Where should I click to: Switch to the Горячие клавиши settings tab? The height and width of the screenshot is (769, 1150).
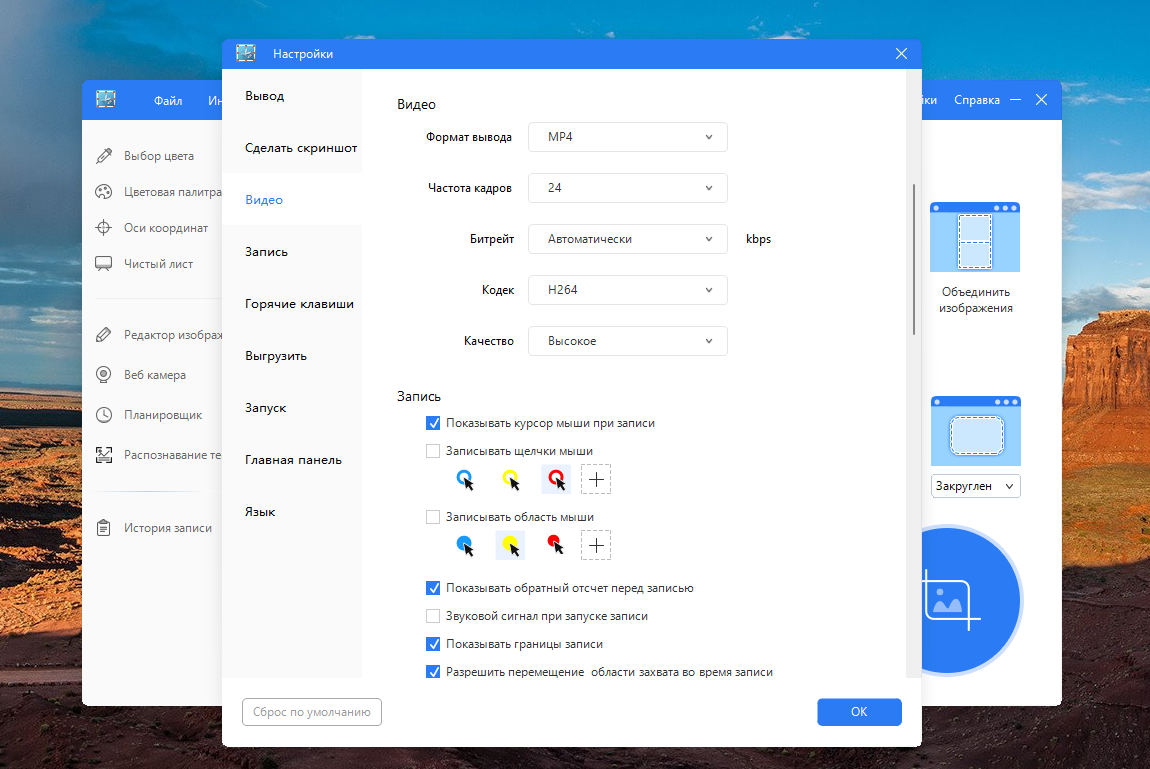click(x=299, y=303)
